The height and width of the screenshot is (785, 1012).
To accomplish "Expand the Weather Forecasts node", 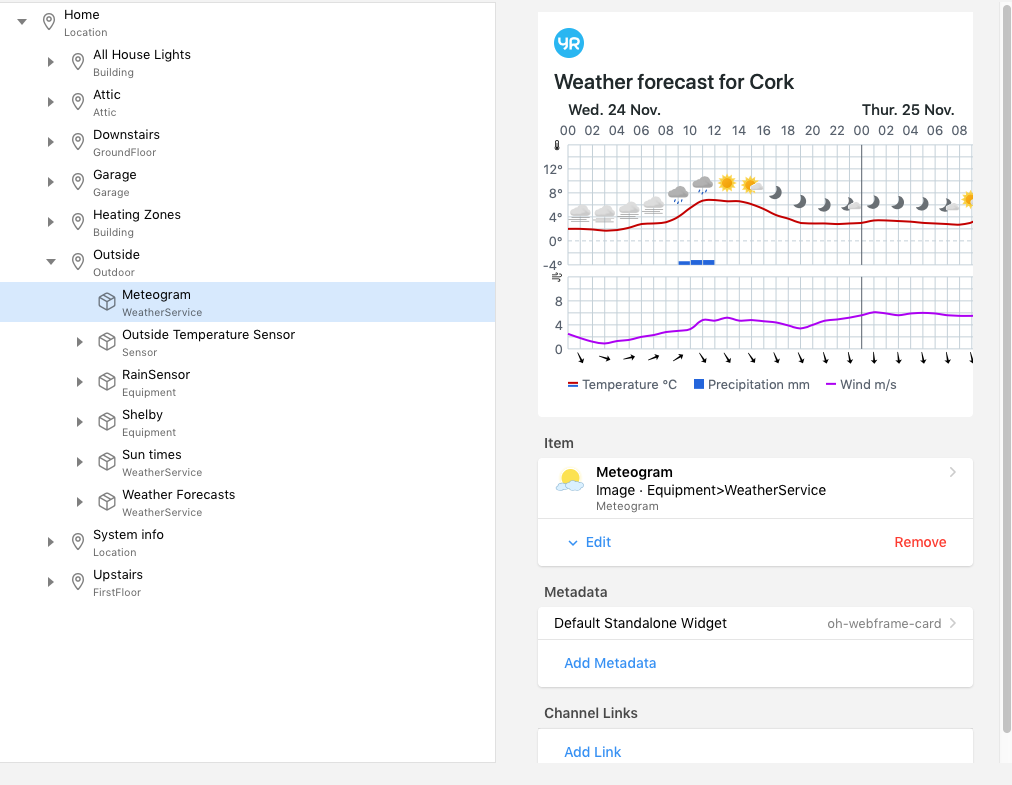I will [x=80, y=502].
